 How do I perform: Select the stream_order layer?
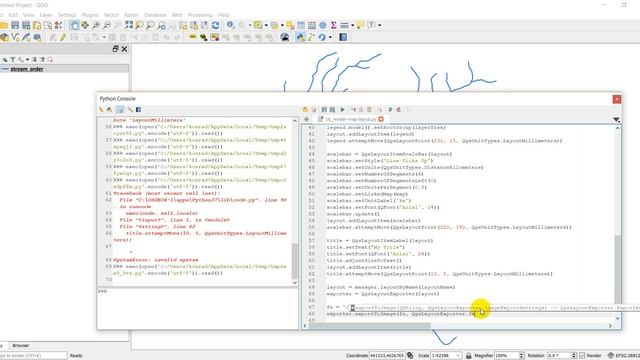[27, 69]
